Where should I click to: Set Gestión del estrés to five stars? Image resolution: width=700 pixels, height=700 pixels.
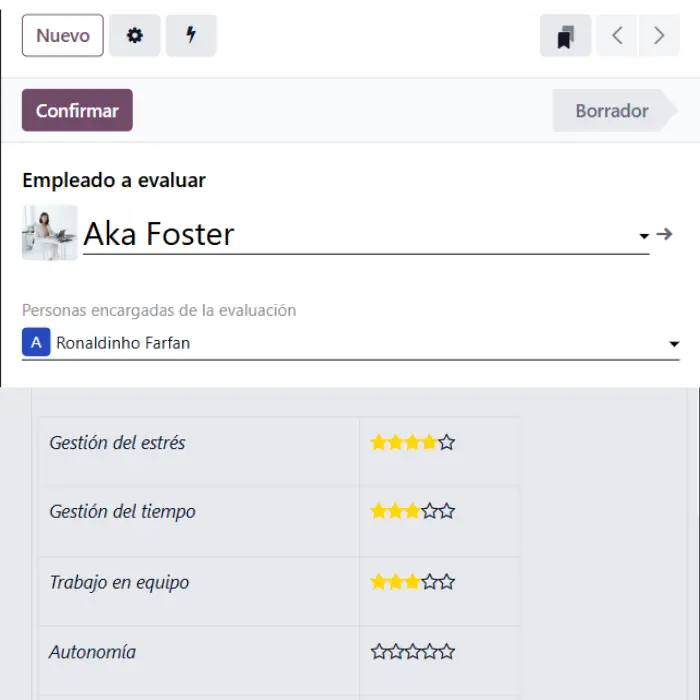tap(447, 442)
